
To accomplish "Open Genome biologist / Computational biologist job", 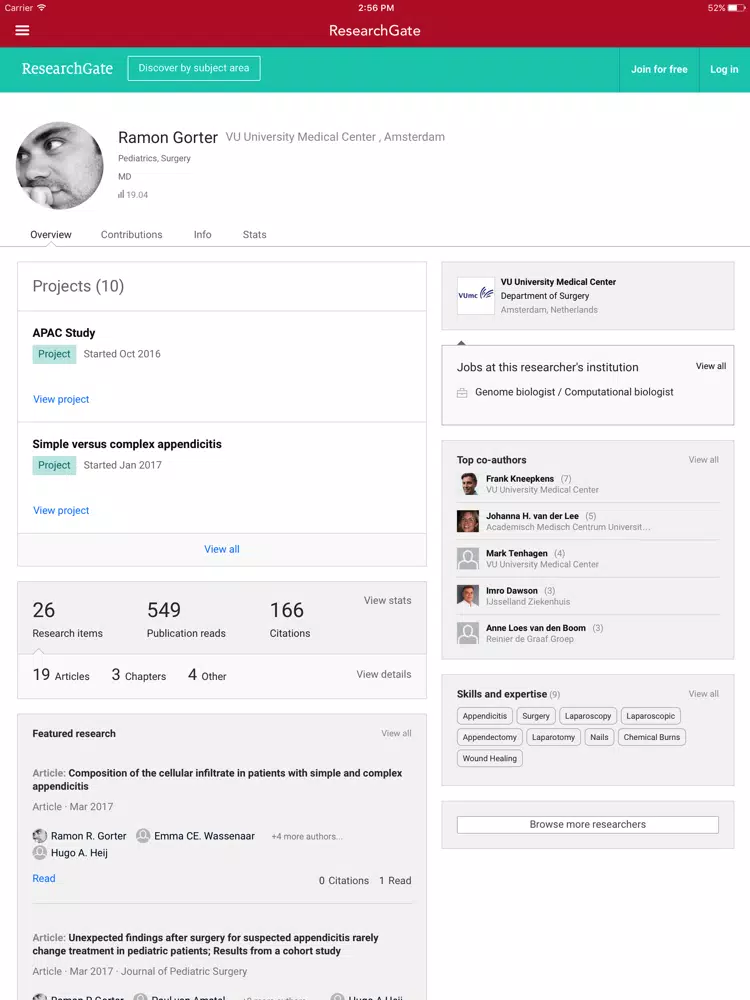I will [574, 392].
